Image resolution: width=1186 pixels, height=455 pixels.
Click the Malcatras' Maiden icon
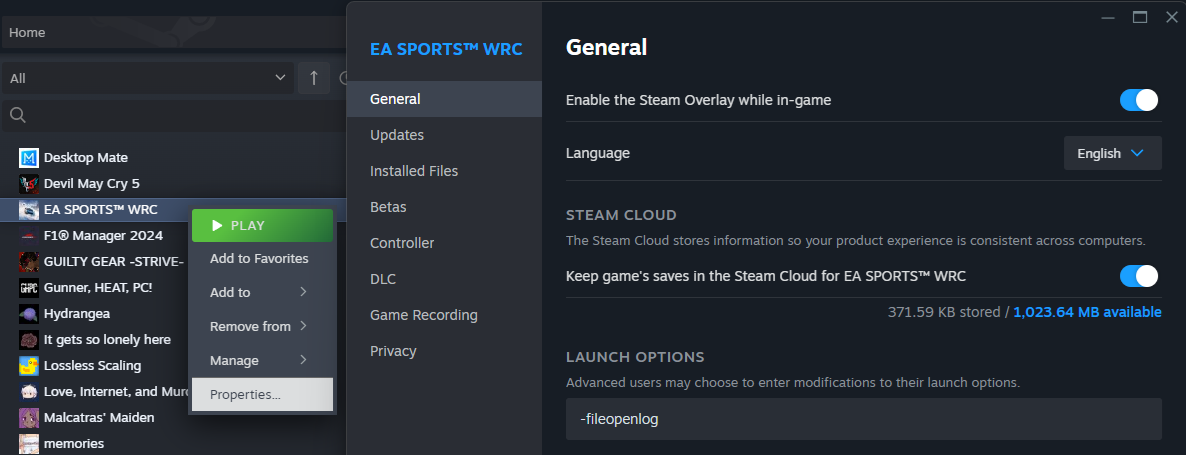pyautogui.click(x=29, y=418)
